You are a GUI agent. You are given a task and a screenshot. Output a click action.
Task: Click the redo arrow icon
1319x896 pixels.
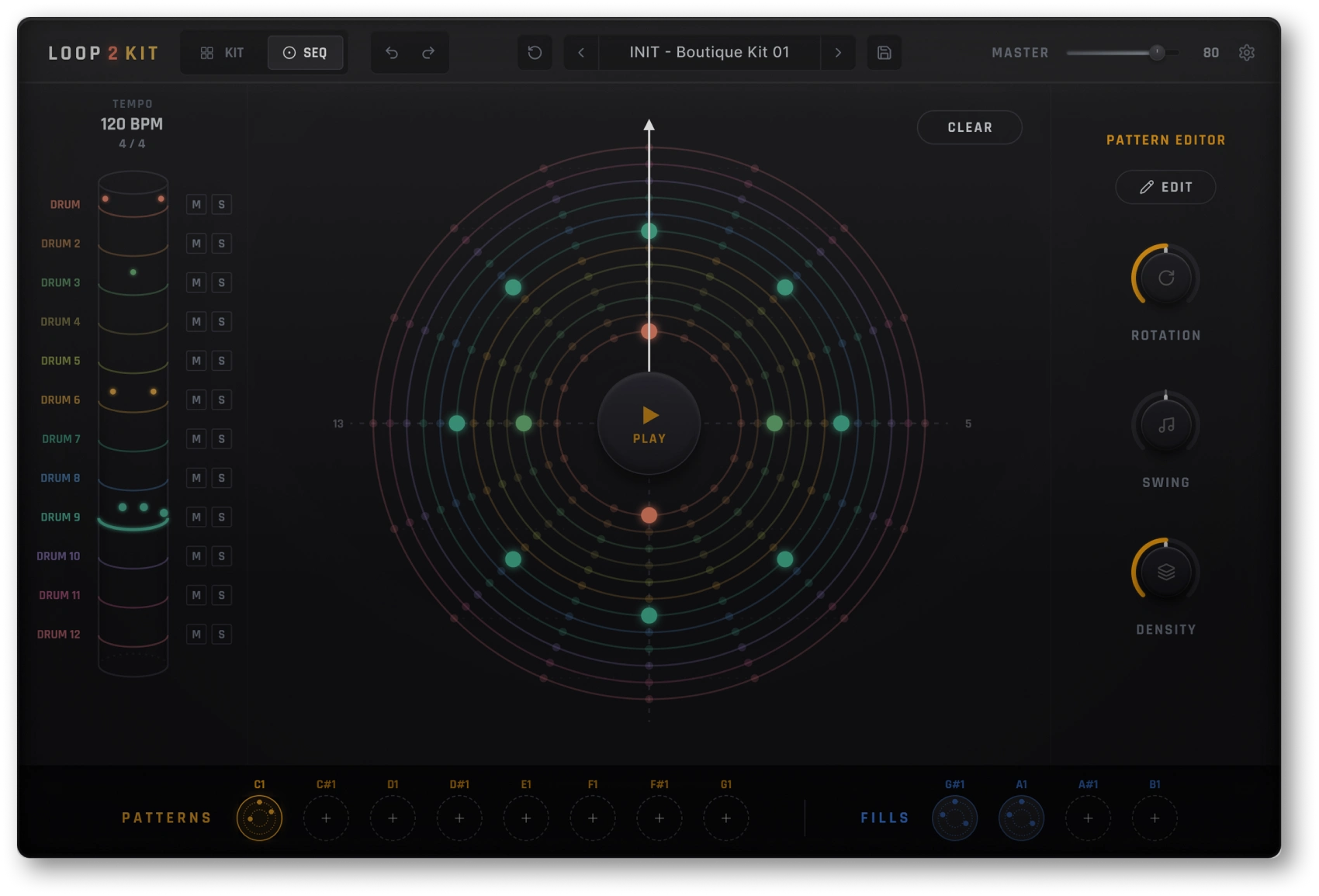[428, 53]
